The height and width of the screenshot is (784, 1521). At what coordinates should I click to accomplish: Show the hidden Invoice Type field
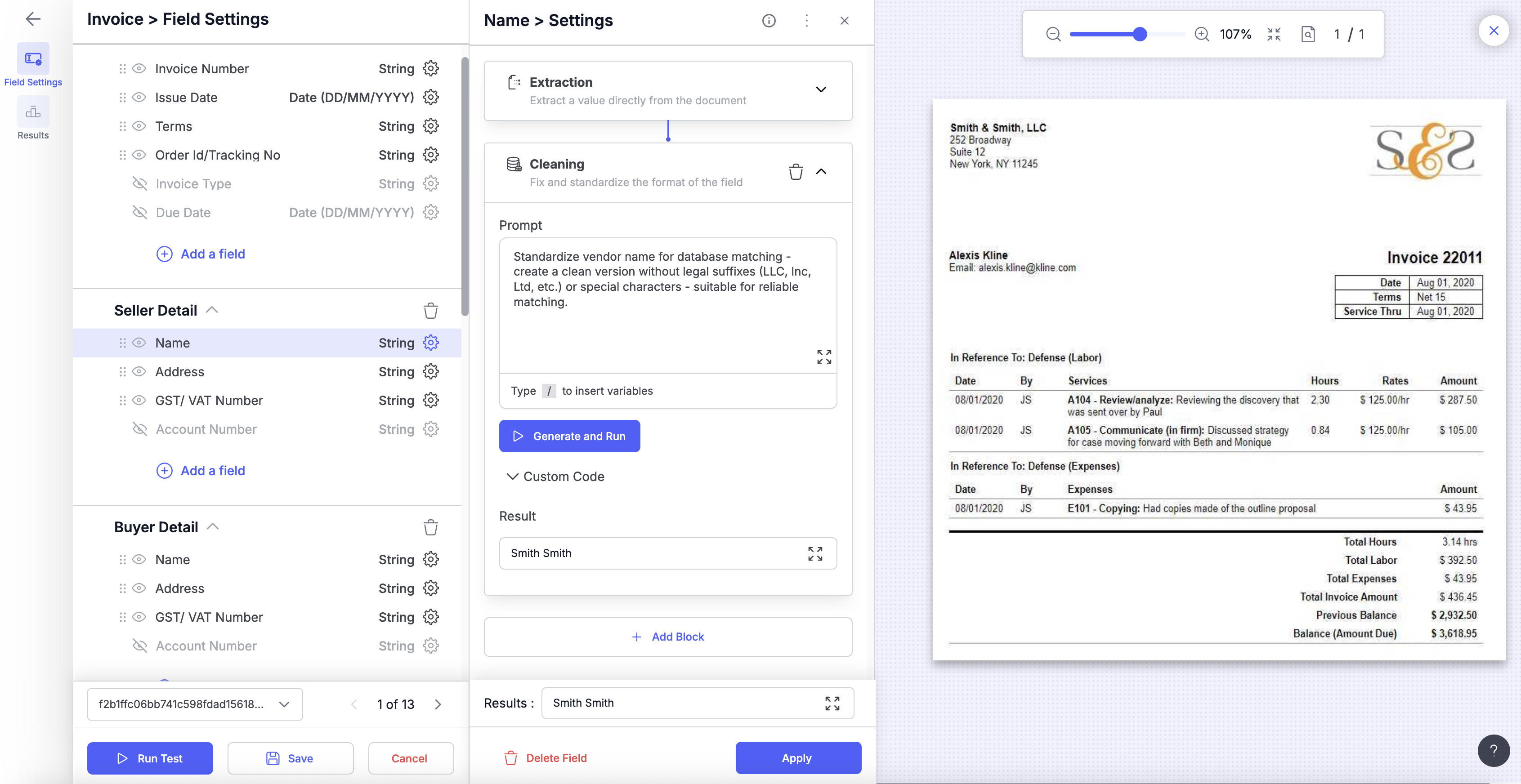[139, 183]
